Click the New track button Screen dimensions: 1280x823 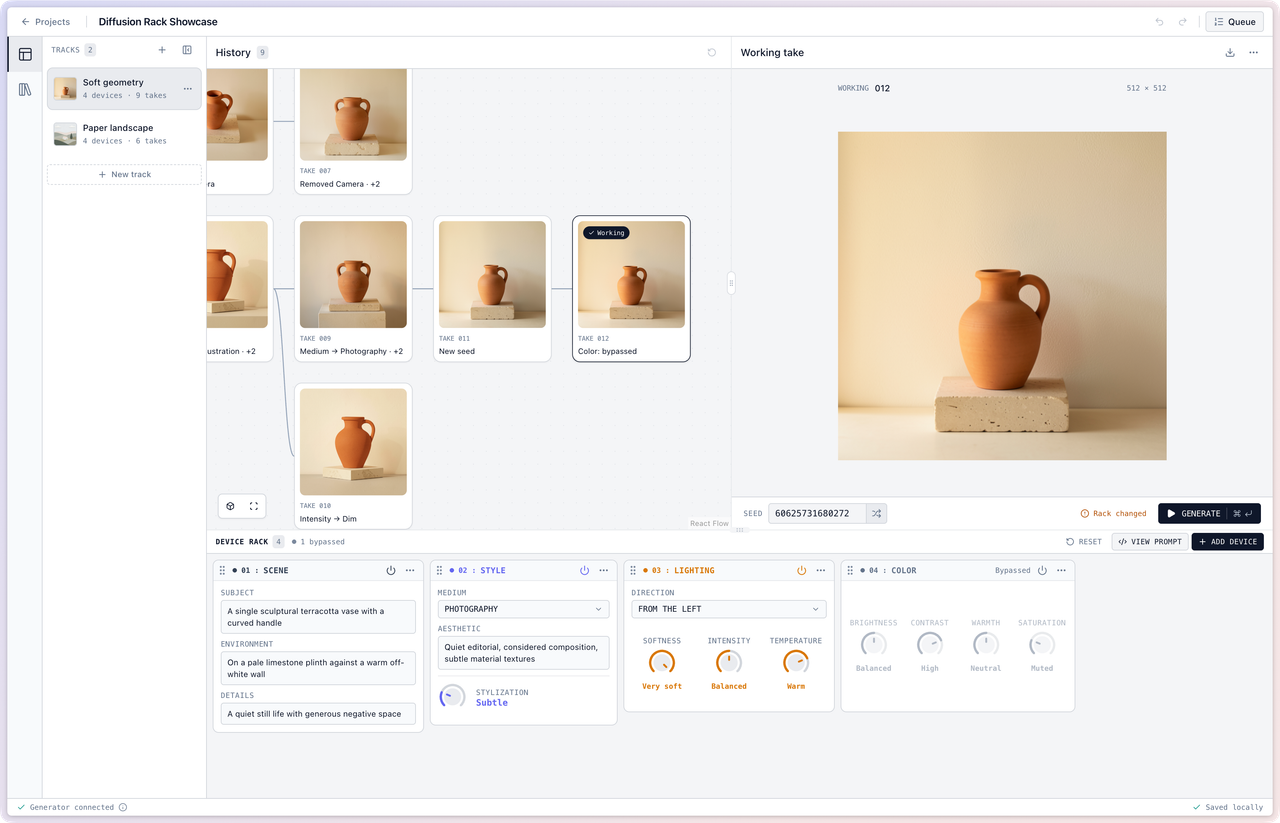tap(124, 174)
